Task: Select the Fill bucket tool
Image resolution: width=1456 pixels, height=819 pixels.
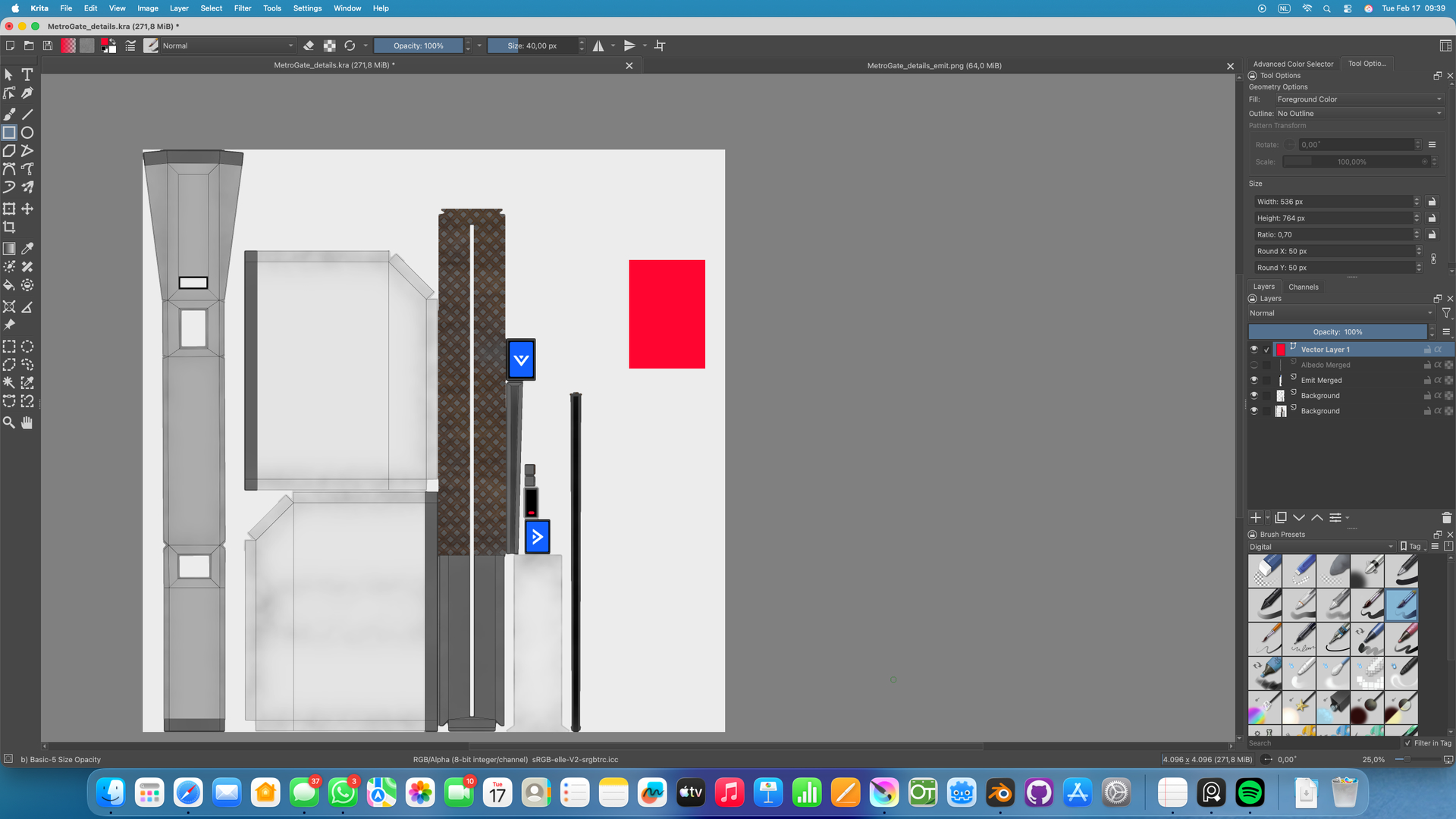Action: click(9, 286)
